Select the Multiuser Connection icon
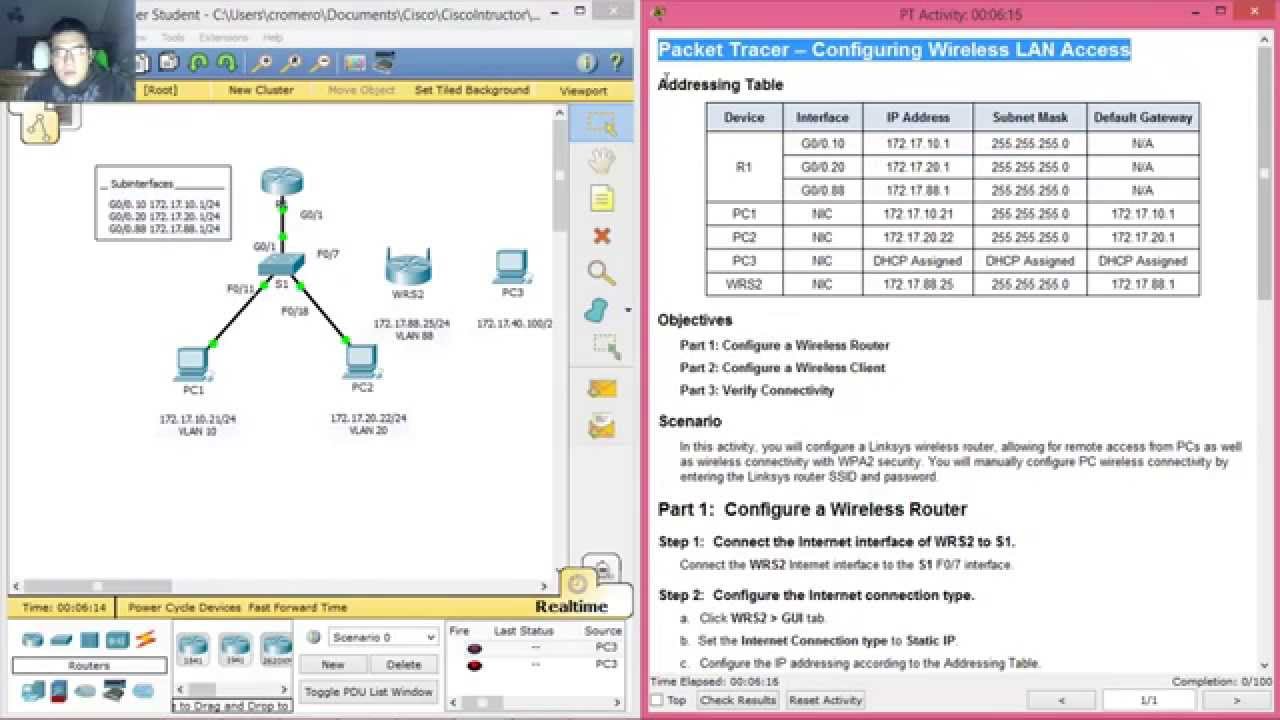This screenshot has height=720, width=1280. pos(143,690)
